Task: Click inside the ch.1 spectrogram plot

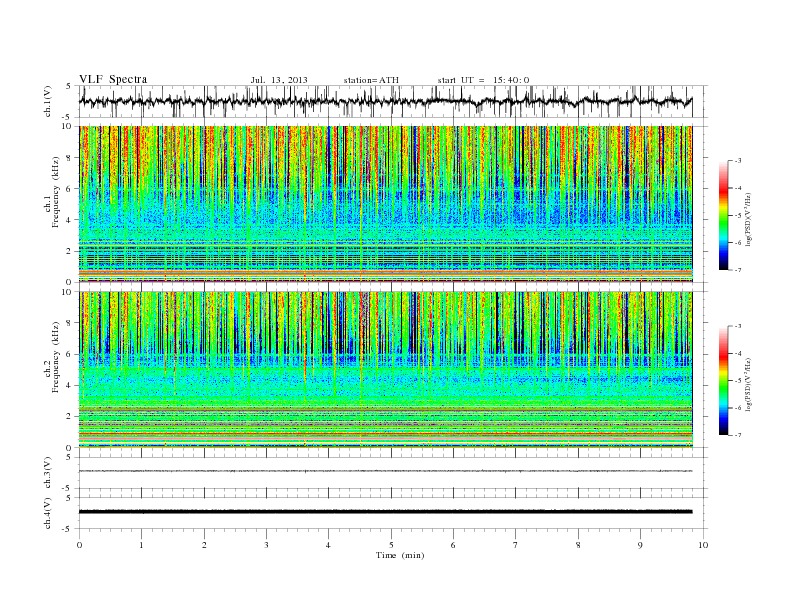Action: coord(385,204)
